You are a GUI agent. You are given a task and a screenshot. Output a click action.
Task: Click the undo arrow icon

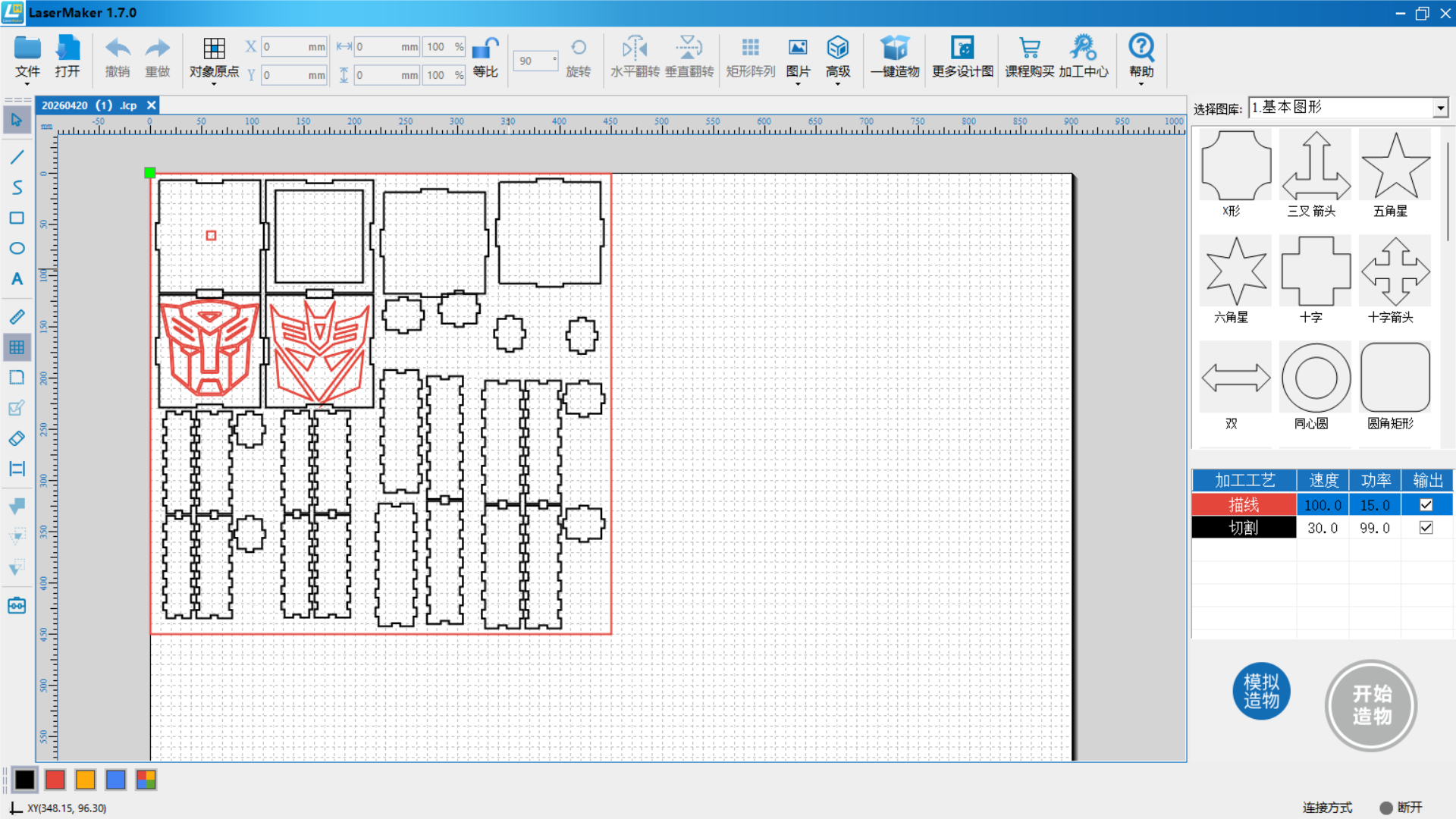[118, 49]
